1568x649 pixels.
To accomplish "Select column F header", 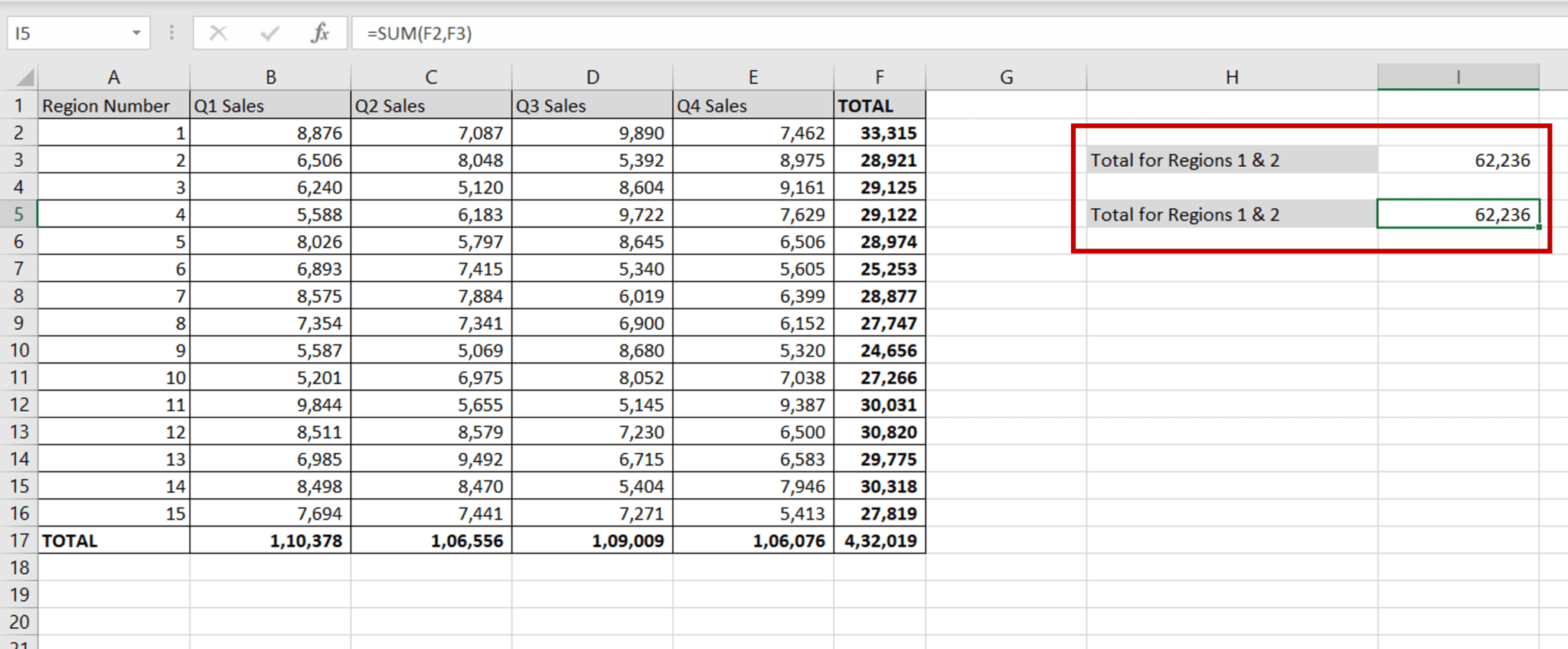I will 879,77.
